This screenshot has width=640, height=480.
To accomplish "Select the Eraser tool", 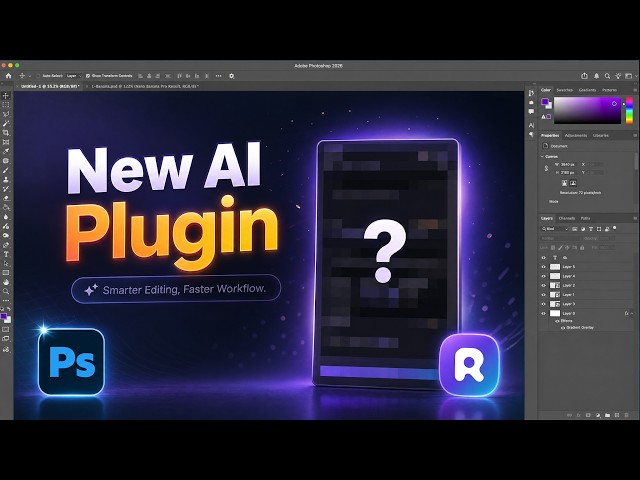I will point(6,198).
